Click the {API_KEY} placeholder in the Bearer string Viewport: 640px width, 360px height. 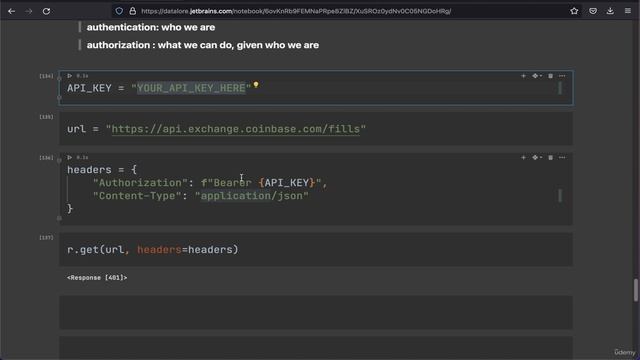(287, 183)
